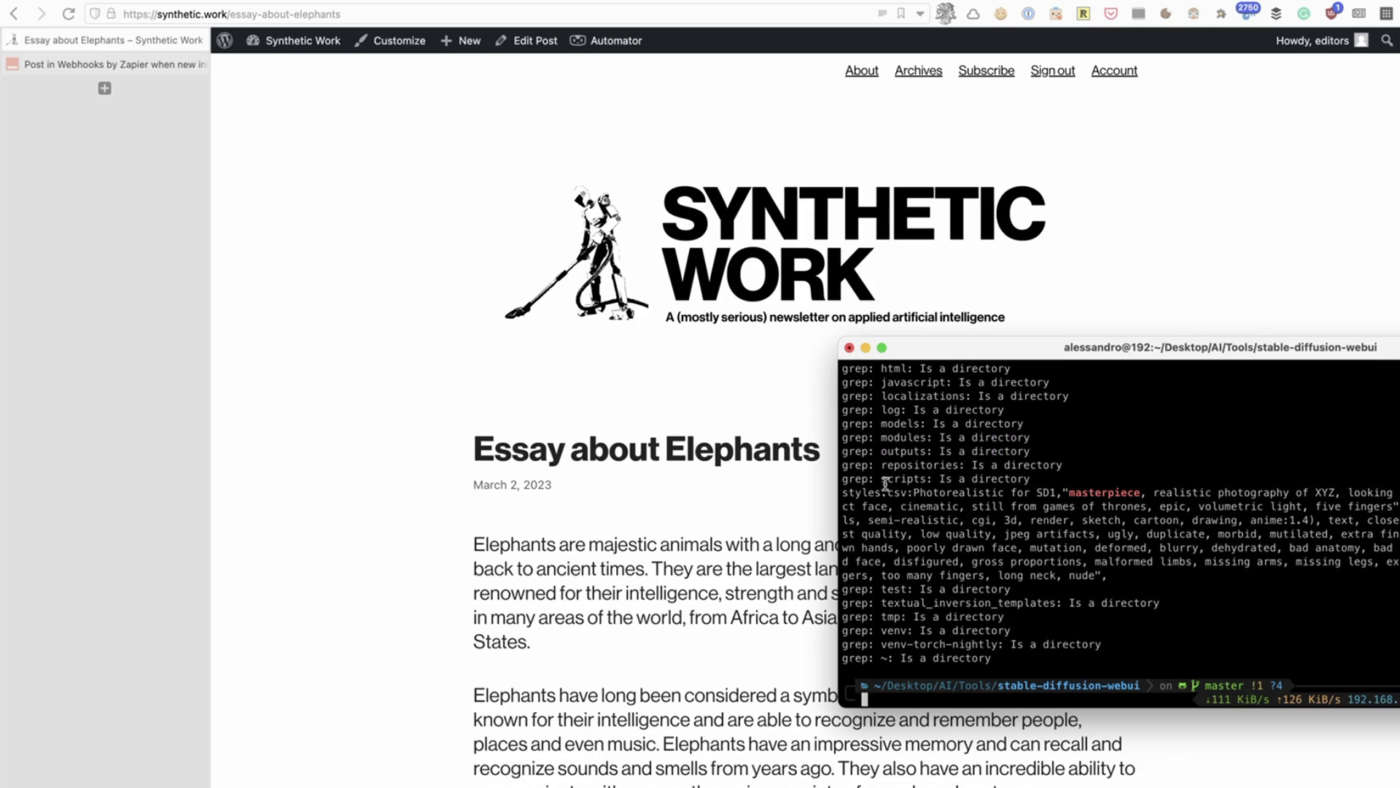This screenshot has height=788, width=1400.
Task: Follow the Archives navigation link
Action: (x=918, y=71)
